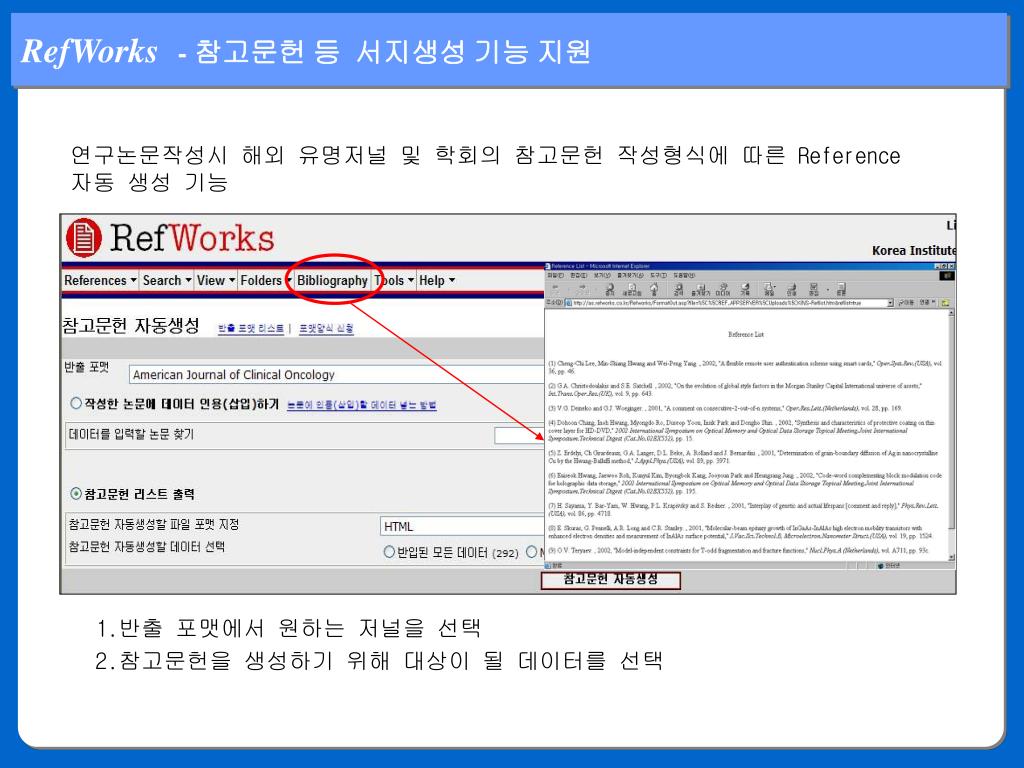1024x768 pixels.
Task: Click the RefWorks logo icon
Action: [x=84, y=238]
